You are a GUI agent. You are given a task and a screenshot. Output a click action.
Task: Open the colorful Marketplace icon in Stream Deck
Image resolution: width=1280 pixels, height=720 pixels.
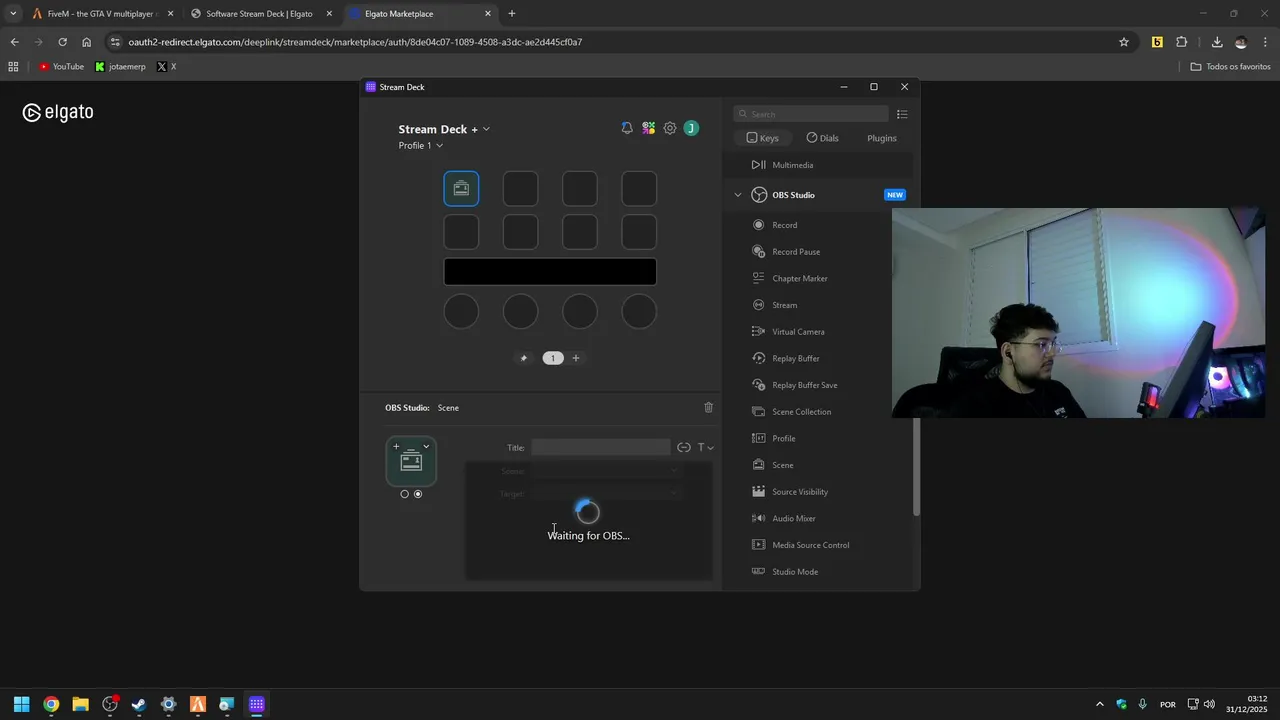click(649, 128)
